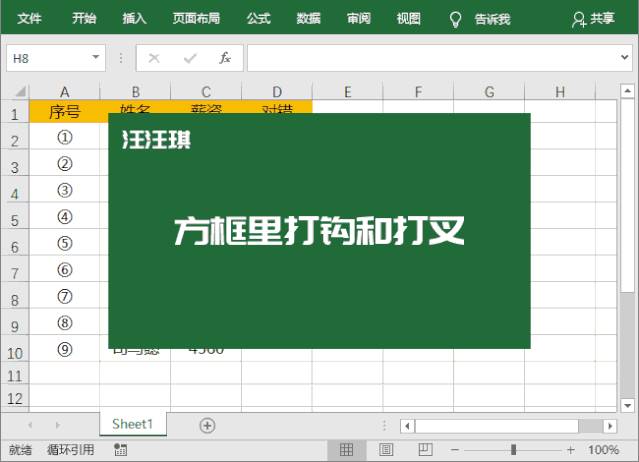639x462 pixels.
Task: Click the cell containing ②
Action: [64, 164]
